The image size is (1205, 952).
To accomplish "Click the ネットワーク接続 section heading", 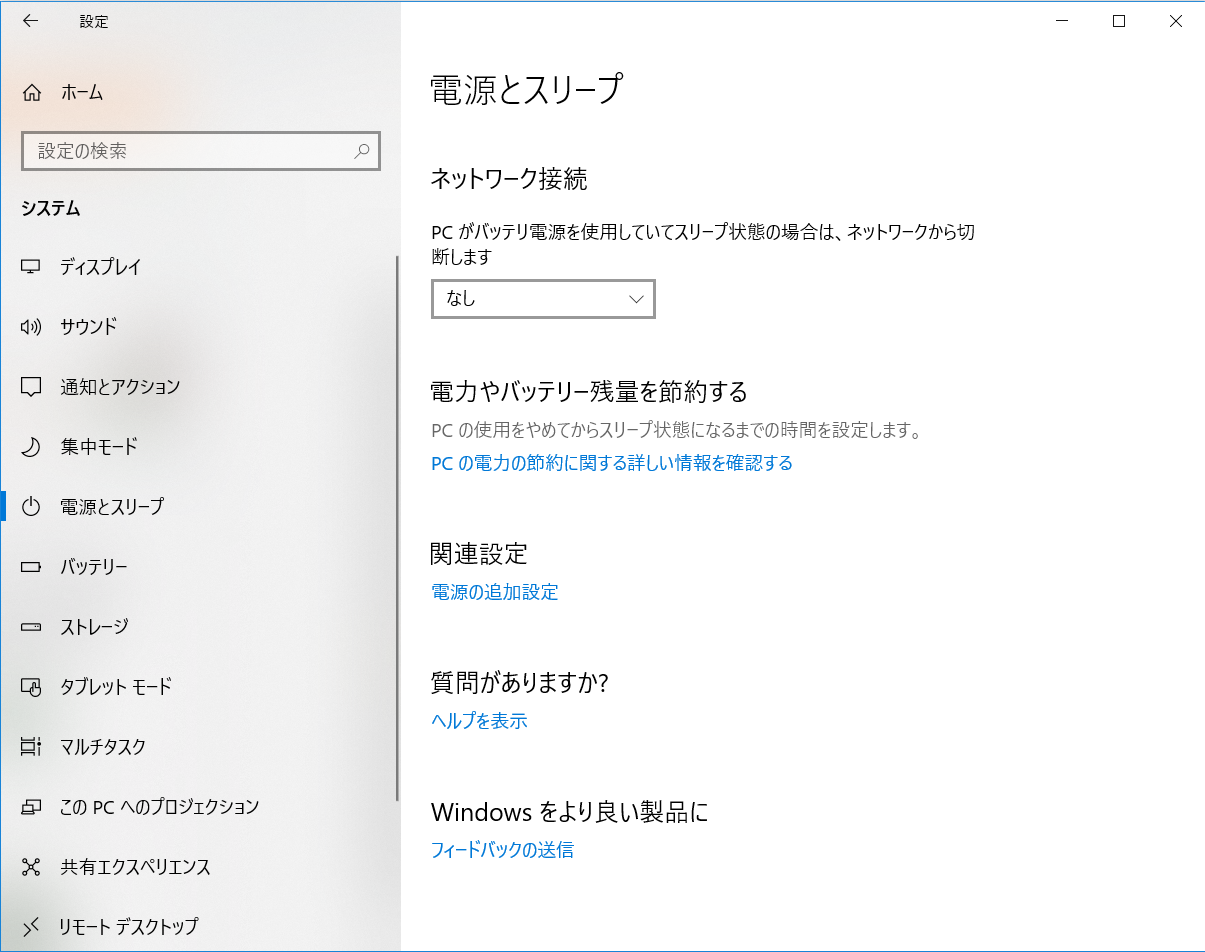I will point(509,179).
